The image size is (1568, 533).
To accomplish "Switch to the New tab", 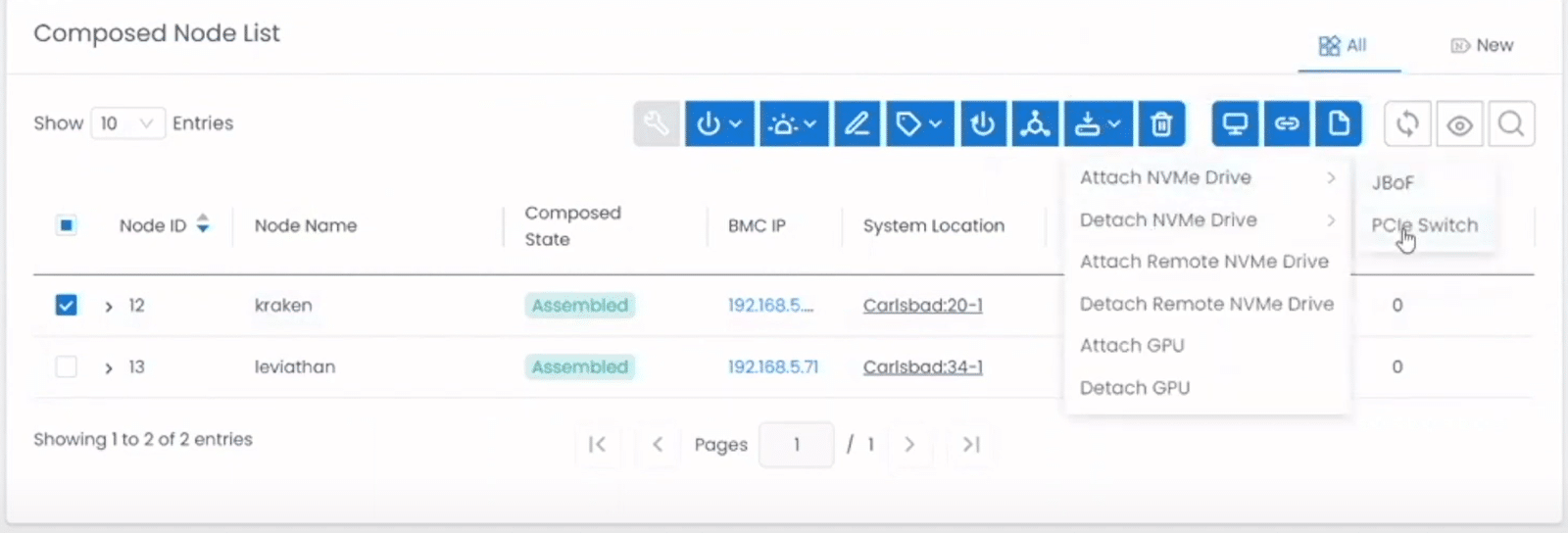I will pyautogui.click(x=1483, y=45).
